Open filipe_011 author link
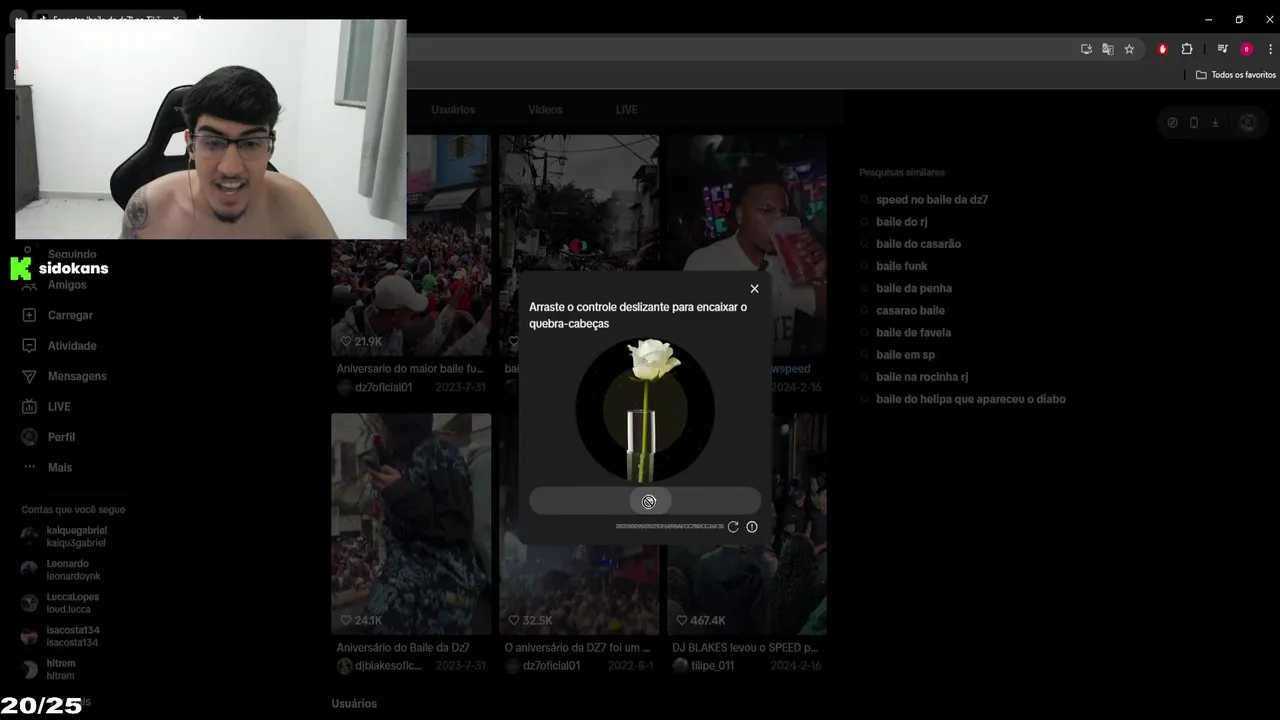 pos(712,666)
